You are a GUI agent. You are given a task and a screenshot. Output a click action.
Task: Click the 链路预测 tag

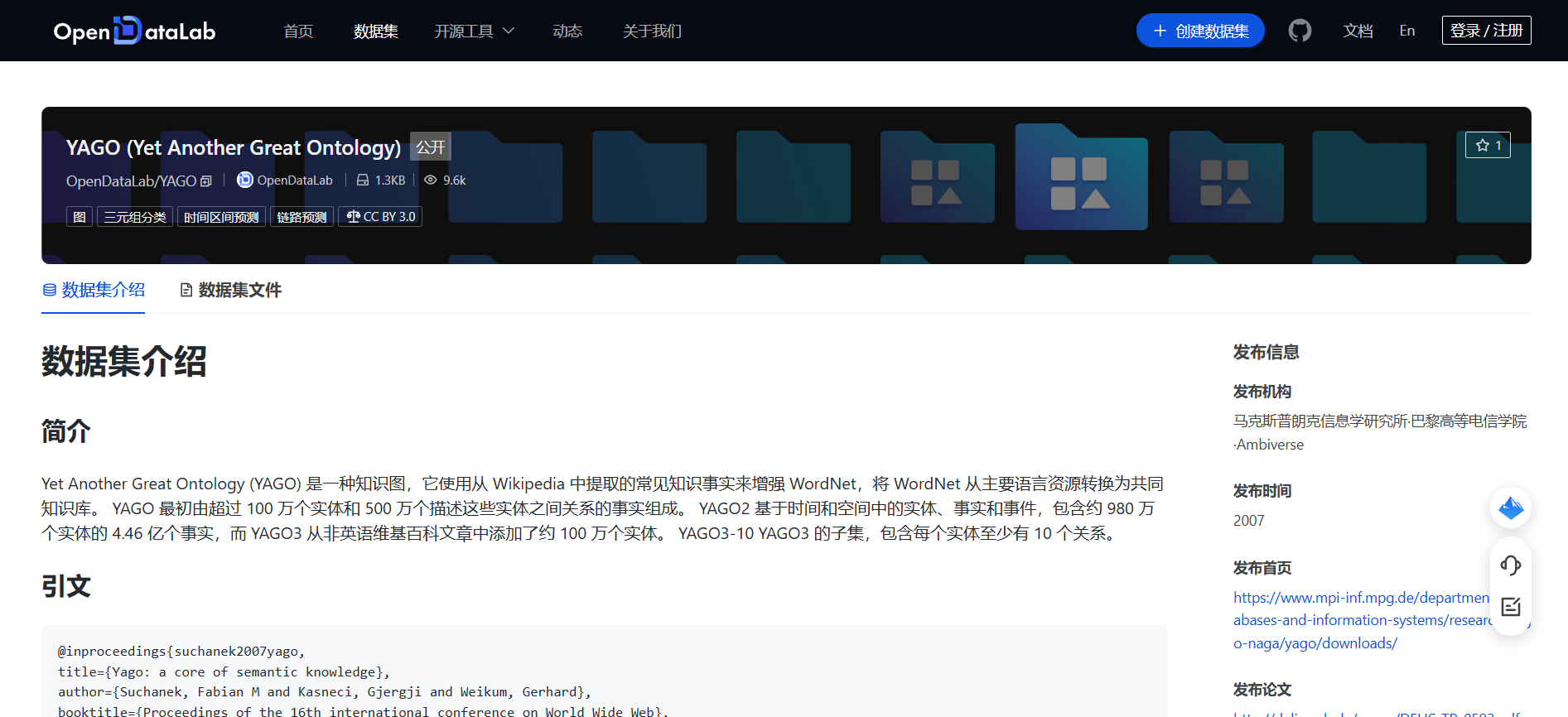pos(302,217)
